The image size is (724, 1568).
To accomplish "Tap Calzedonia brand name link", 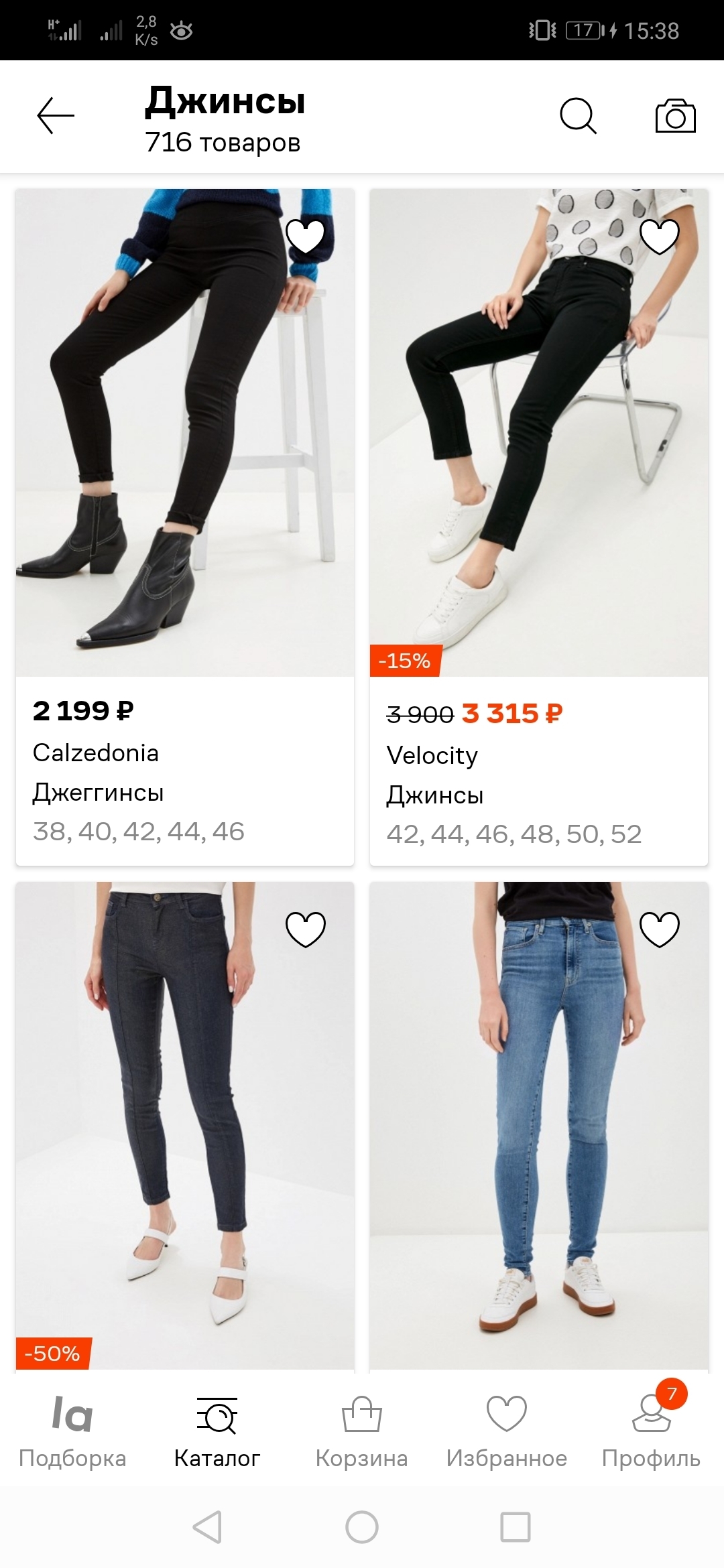I will tap(96, 753).
